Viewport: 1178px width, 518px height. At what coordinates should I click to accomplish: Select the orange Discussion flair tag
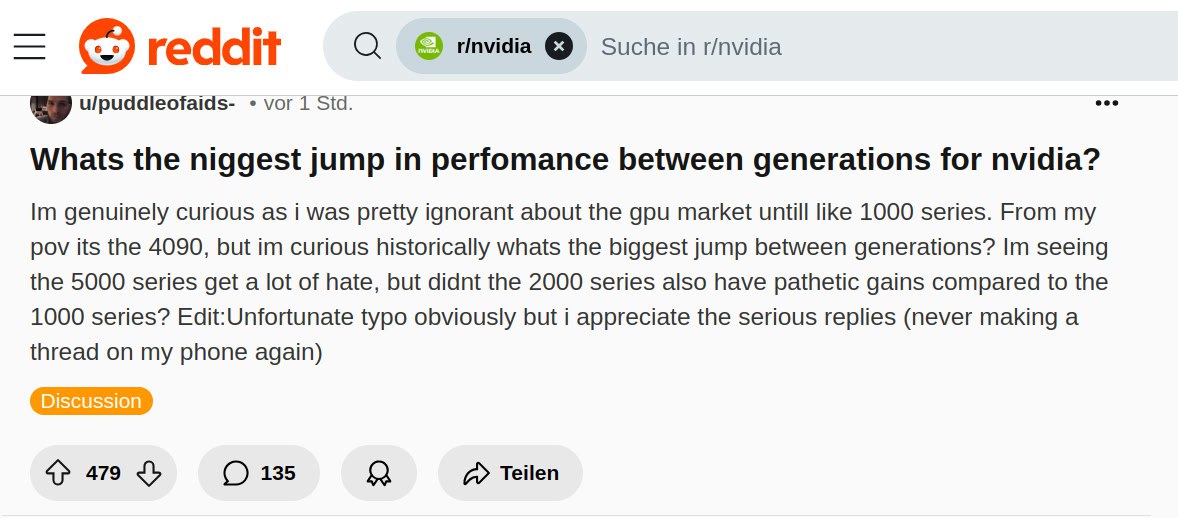tap(91, 401)
